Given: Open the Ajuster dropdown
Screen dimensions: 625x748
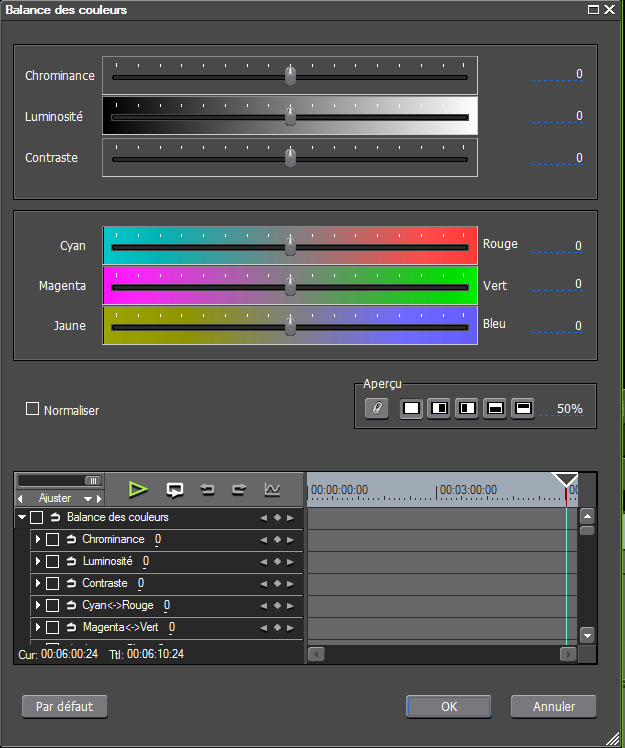Looking at the screenshot, I should click(x=60, y=498).
